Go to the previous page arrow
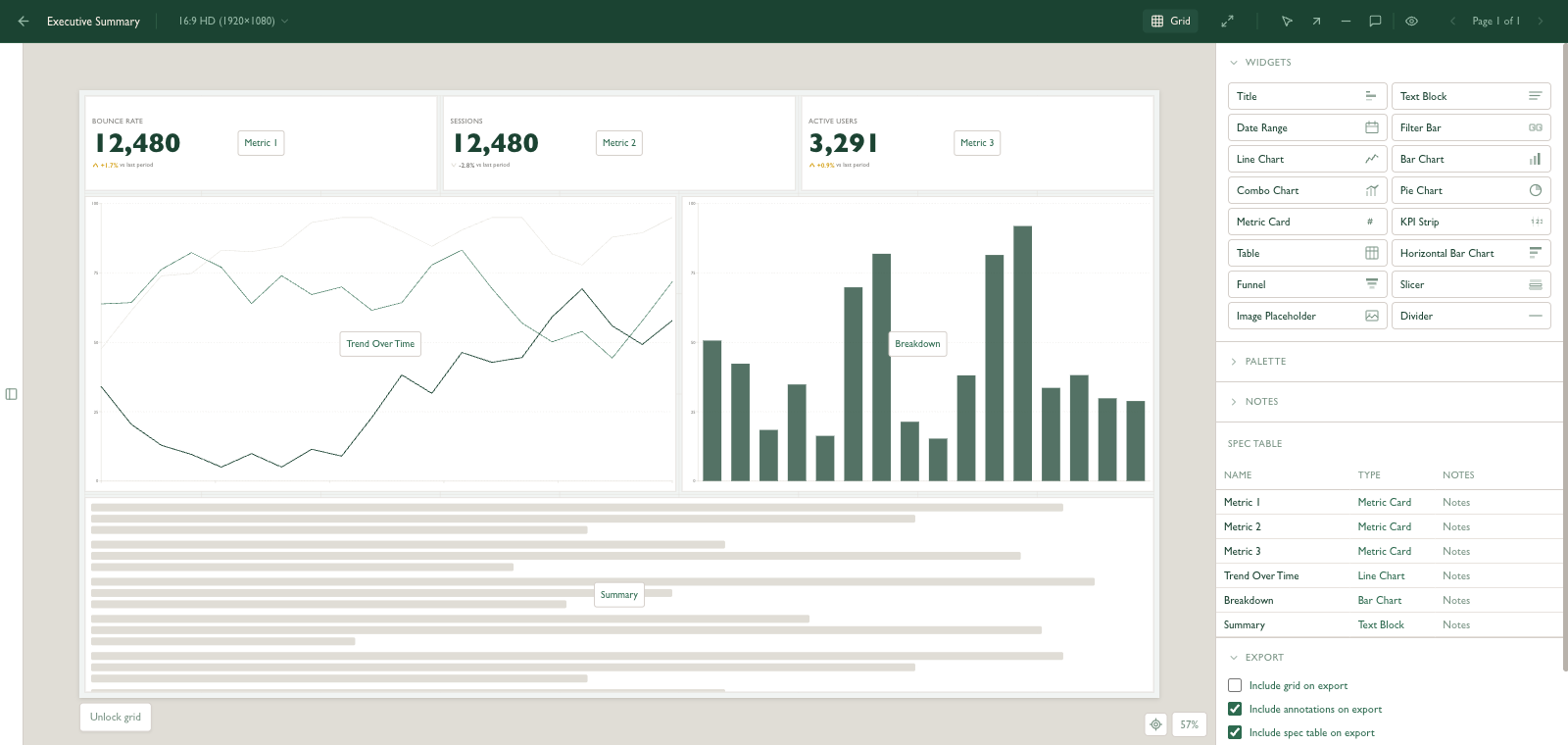 pos(1452,21)
